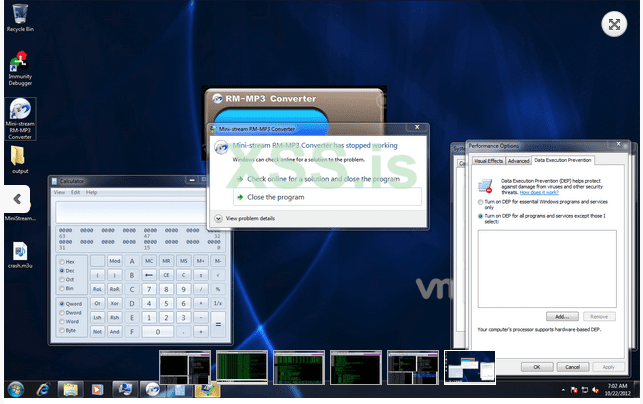Click the Add... button in DEP tab
This screenshot has width=643, height=404.
tap(561, 315)
